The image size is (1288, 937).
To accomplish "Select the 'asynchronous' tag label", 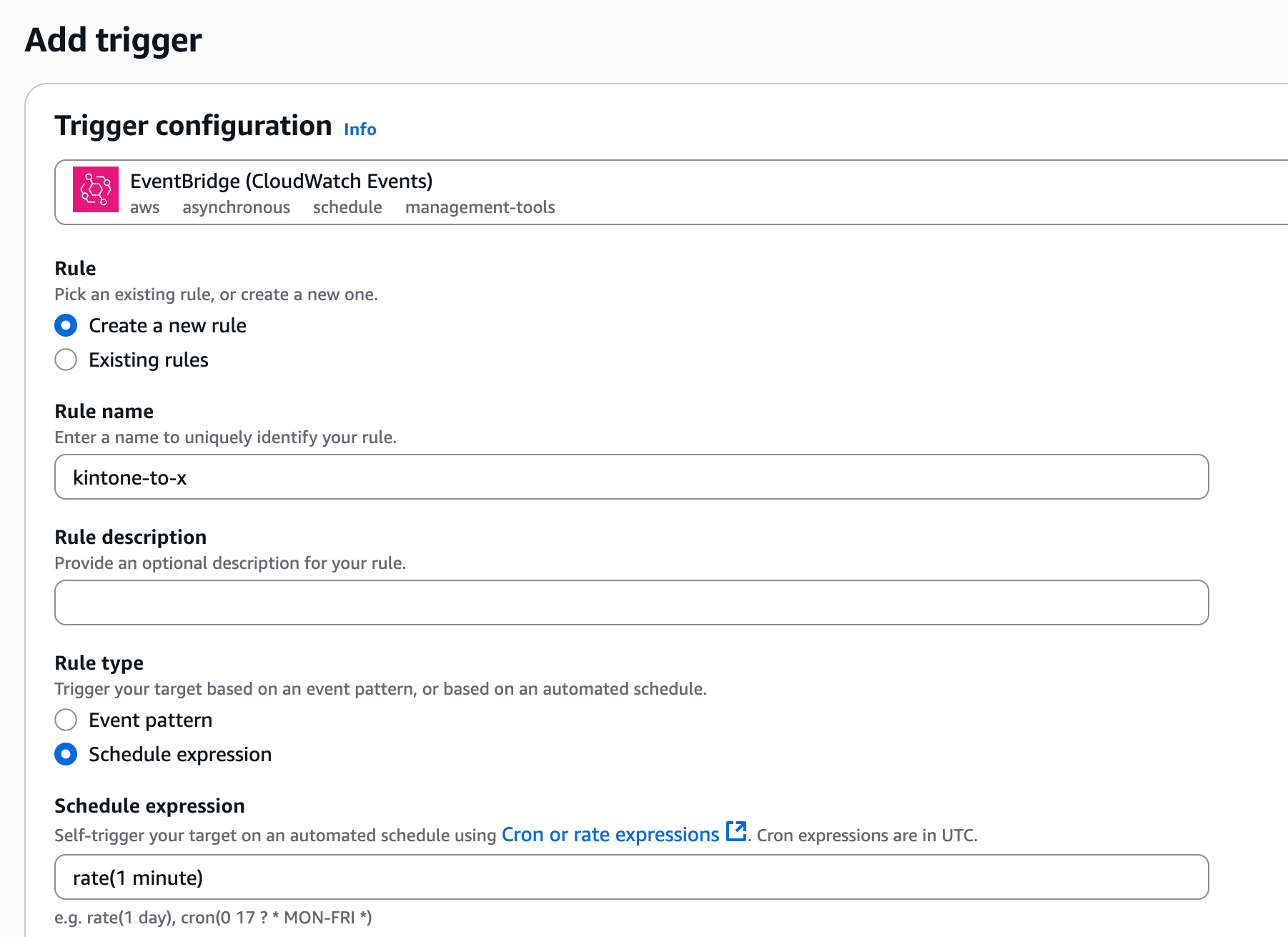I will coord(237,207).
